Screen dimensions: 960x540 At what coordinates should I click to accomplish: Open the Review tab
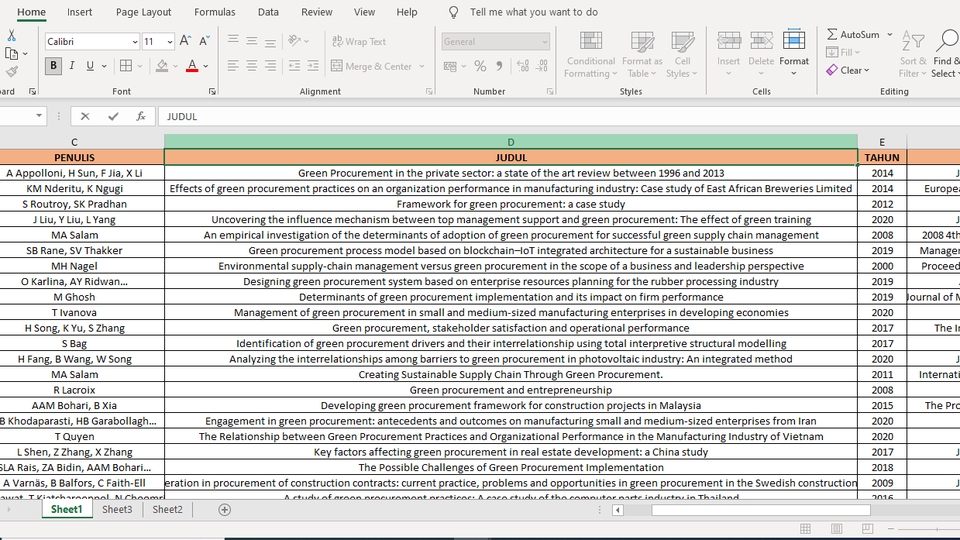(x=317, y=12)
